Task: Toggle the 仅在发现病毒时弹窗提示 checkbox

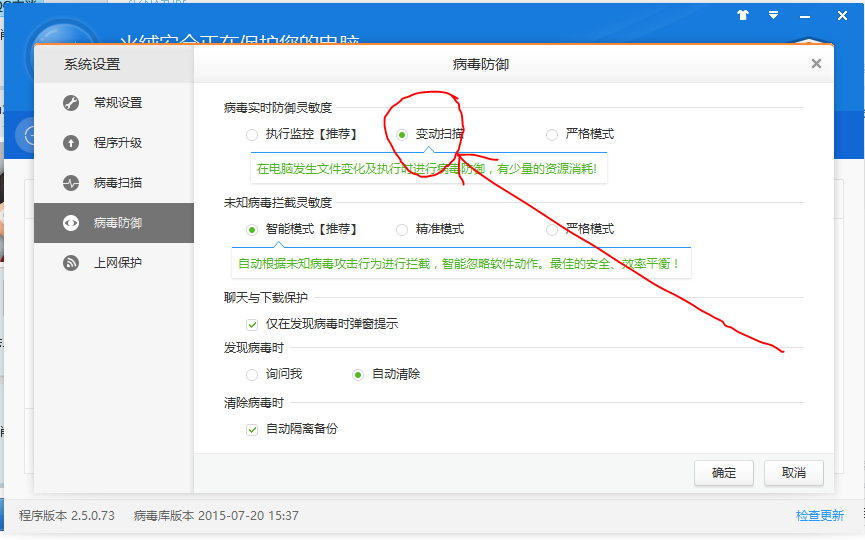Action: tap(252, 324)
